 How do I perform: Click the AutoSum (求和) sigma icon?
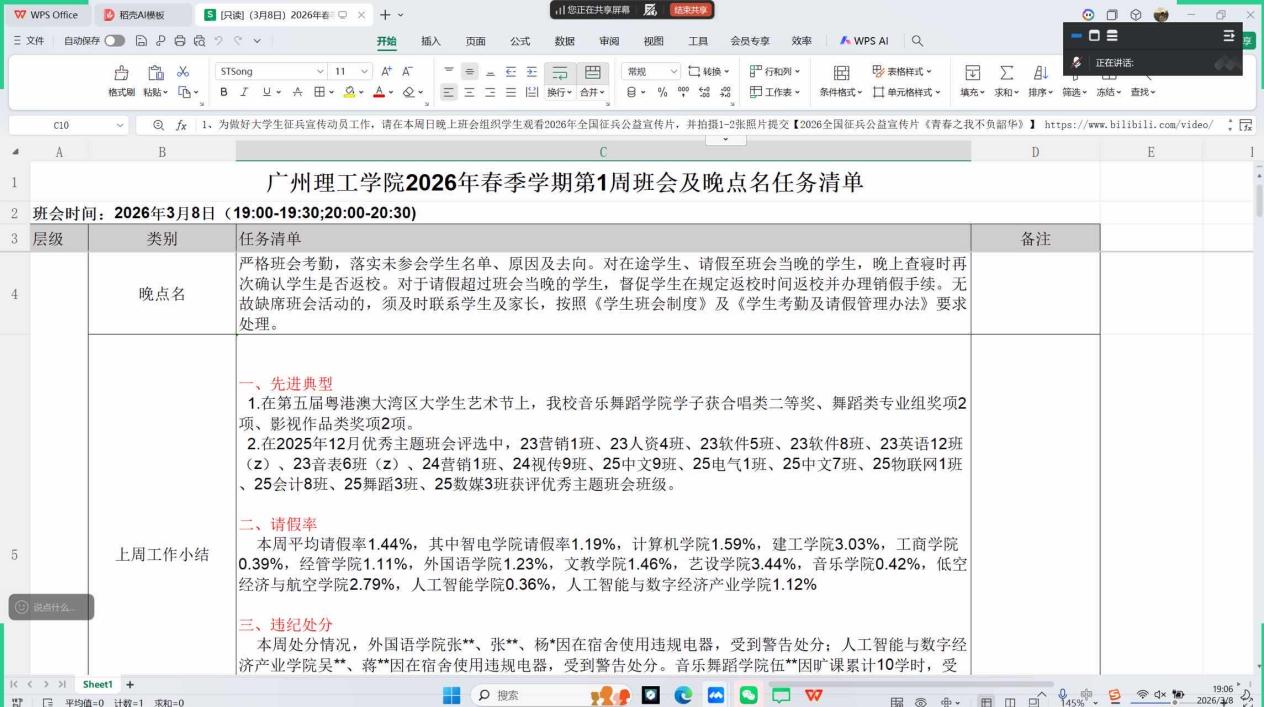(1007, 74)
